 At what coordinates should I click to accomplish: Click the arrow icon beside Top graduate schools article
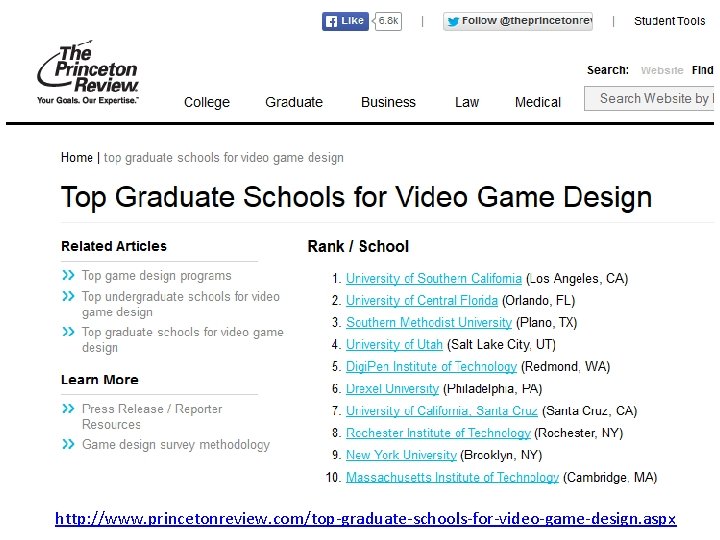[x=68, y=332]
